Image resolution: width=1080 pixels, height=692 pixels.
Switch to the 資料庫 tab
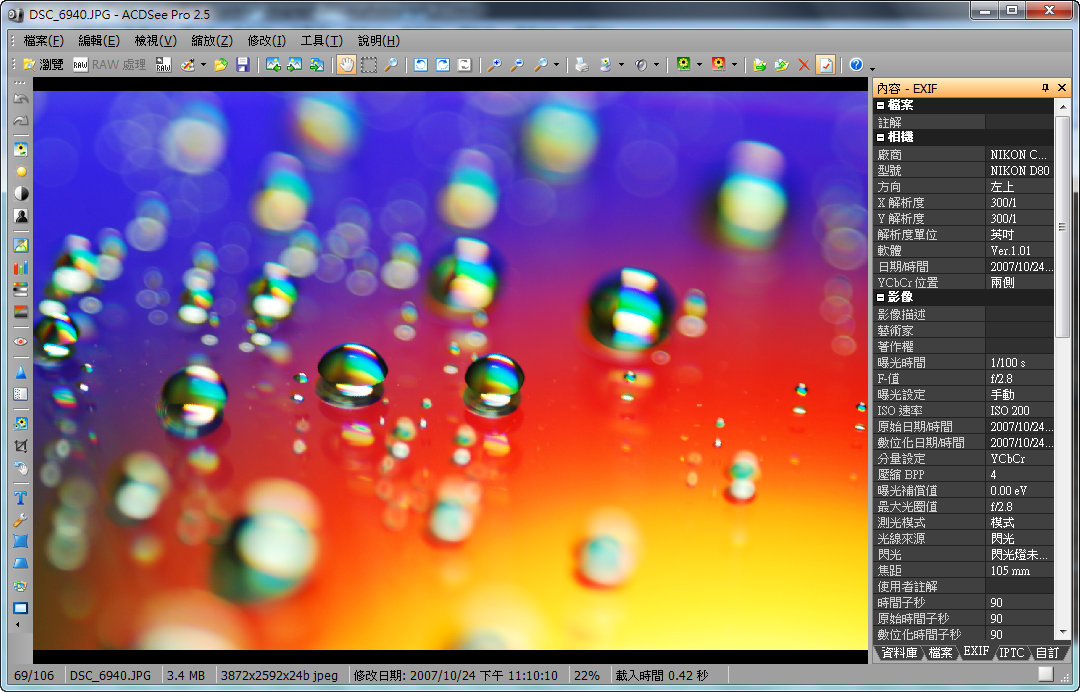click(899, 653)
